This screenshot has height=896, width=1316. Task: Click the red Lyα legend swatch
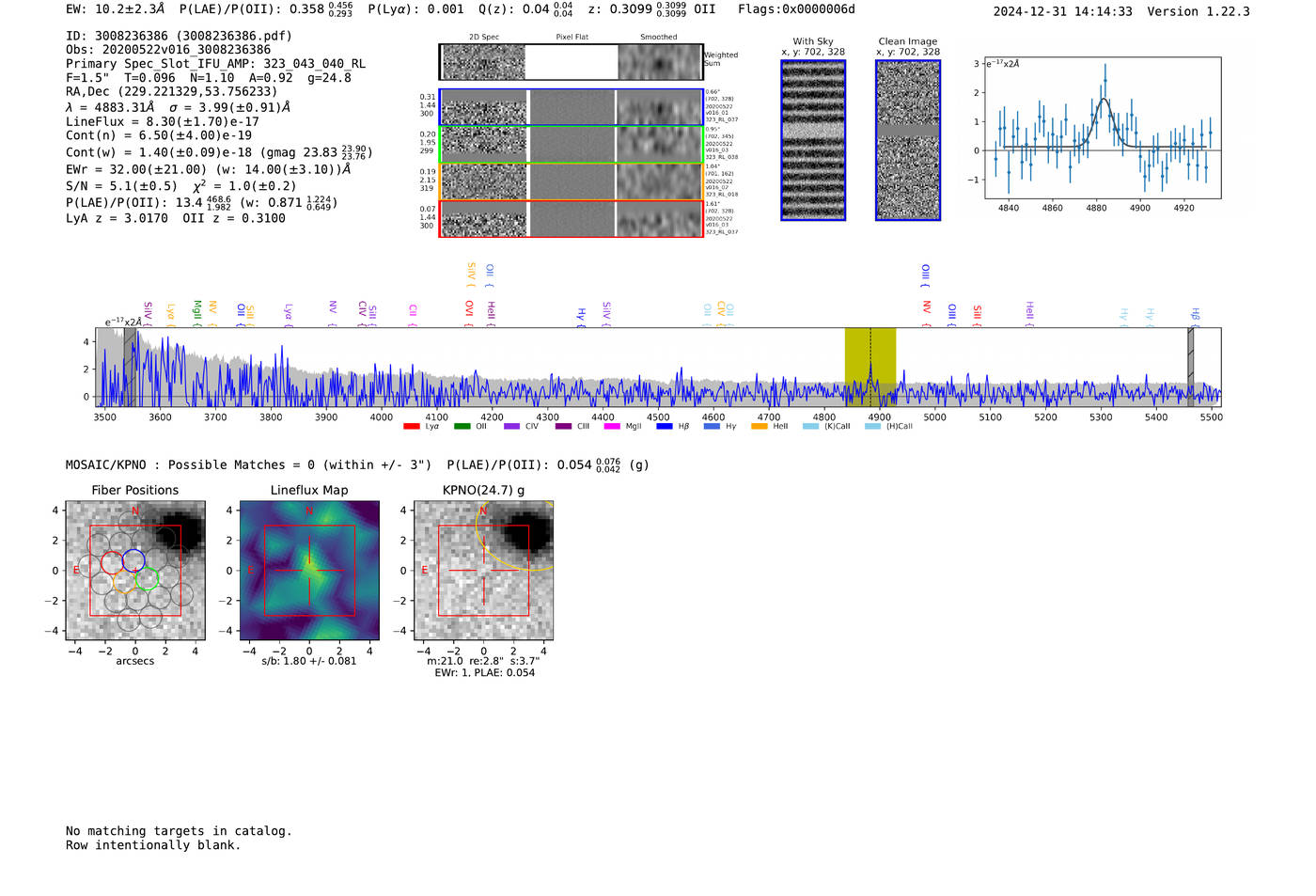coord(411,427)
